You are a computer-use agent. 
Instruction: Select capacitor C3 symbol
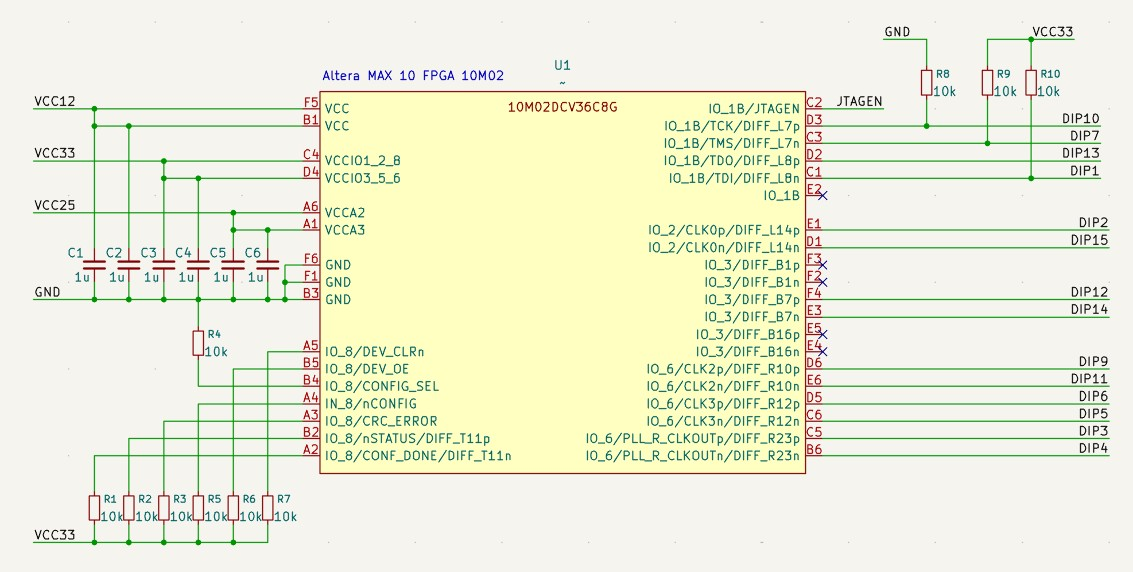tap(163, 265)
